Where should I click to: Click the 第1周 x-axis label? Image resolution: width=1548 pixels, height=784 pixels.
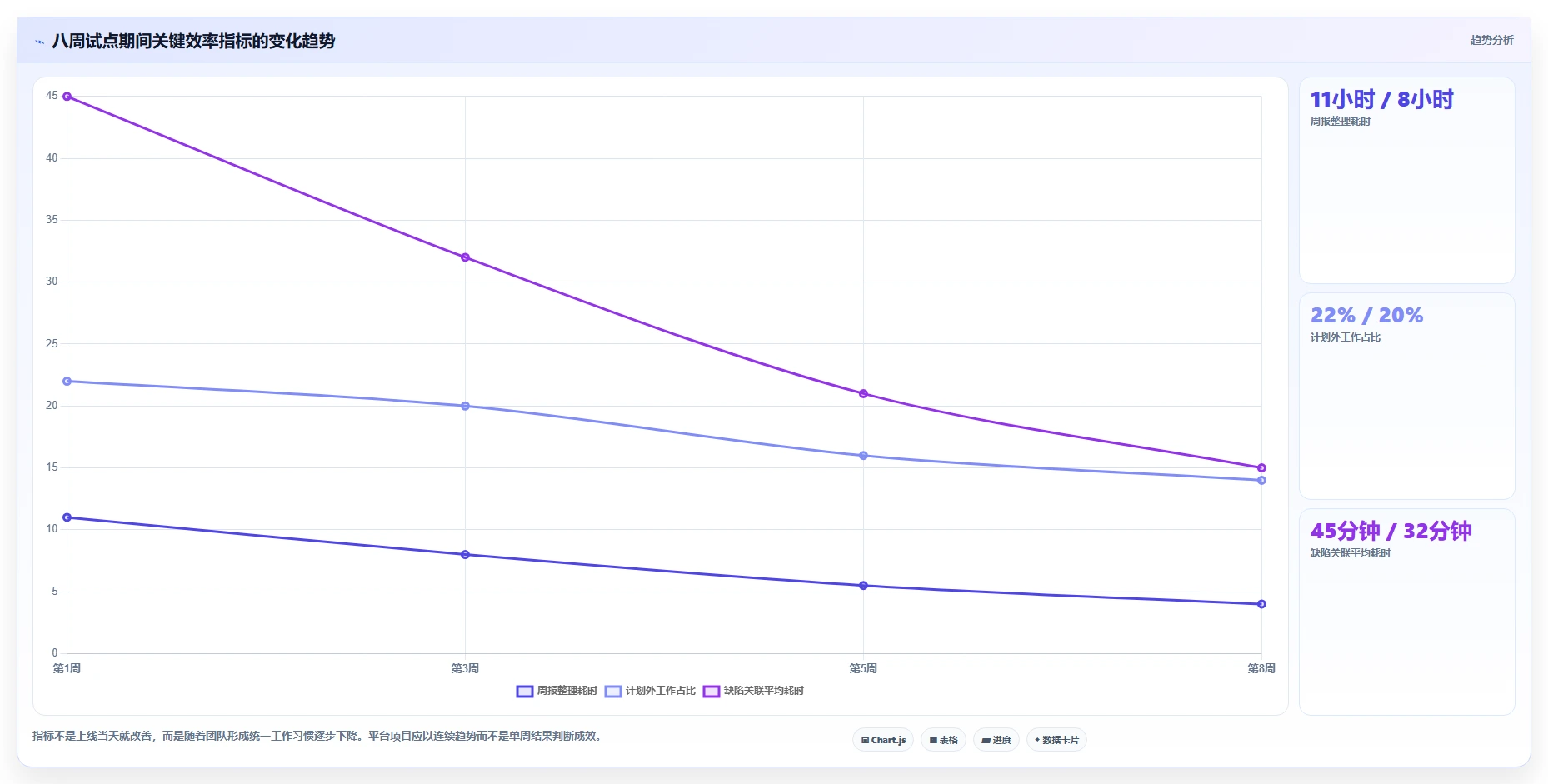(67, 668)
